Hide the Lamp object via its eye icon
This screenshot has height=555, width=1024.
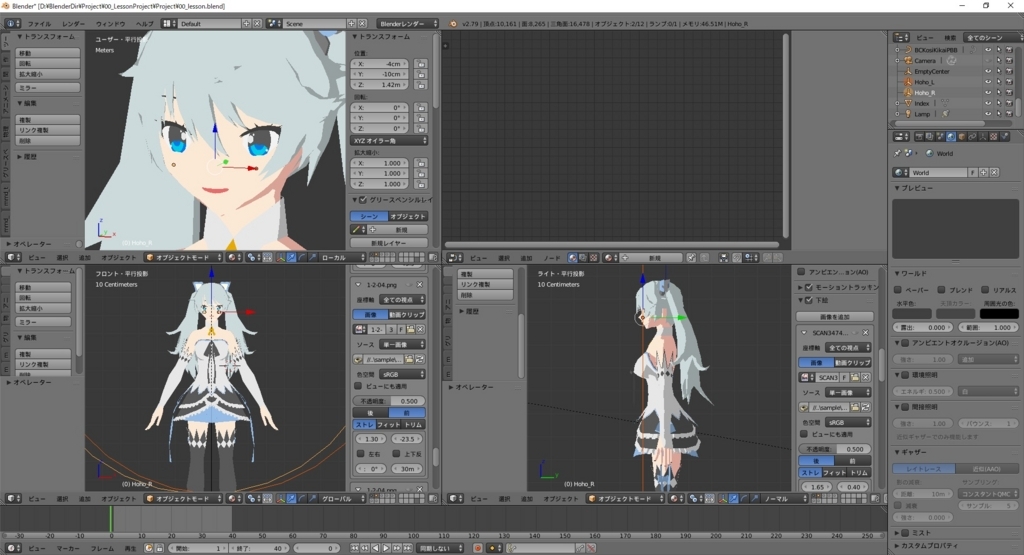click(987, 114)
